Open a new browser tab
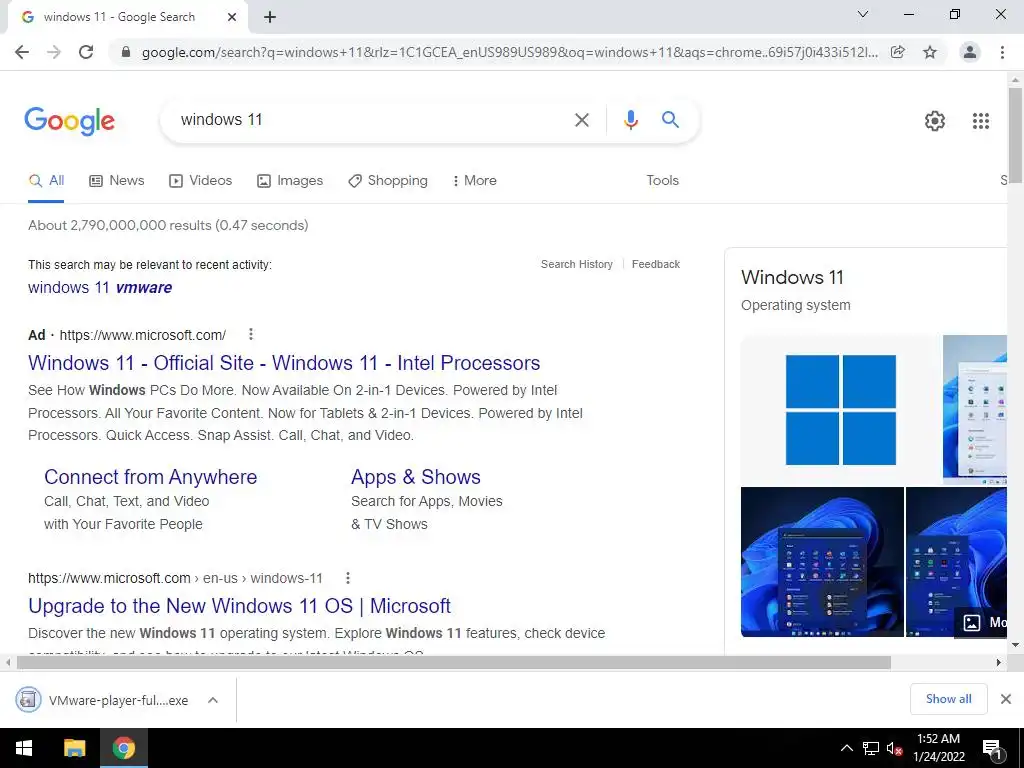 click(270, 18)
